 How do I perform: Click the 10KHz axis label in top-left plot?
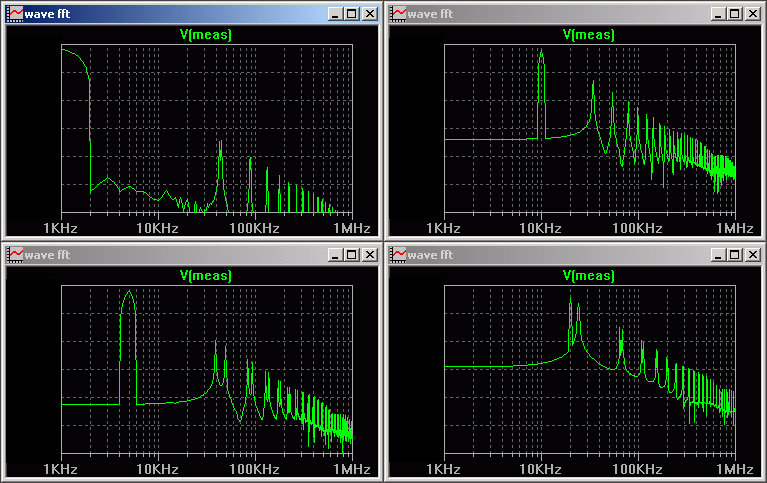tap(157, 229)
